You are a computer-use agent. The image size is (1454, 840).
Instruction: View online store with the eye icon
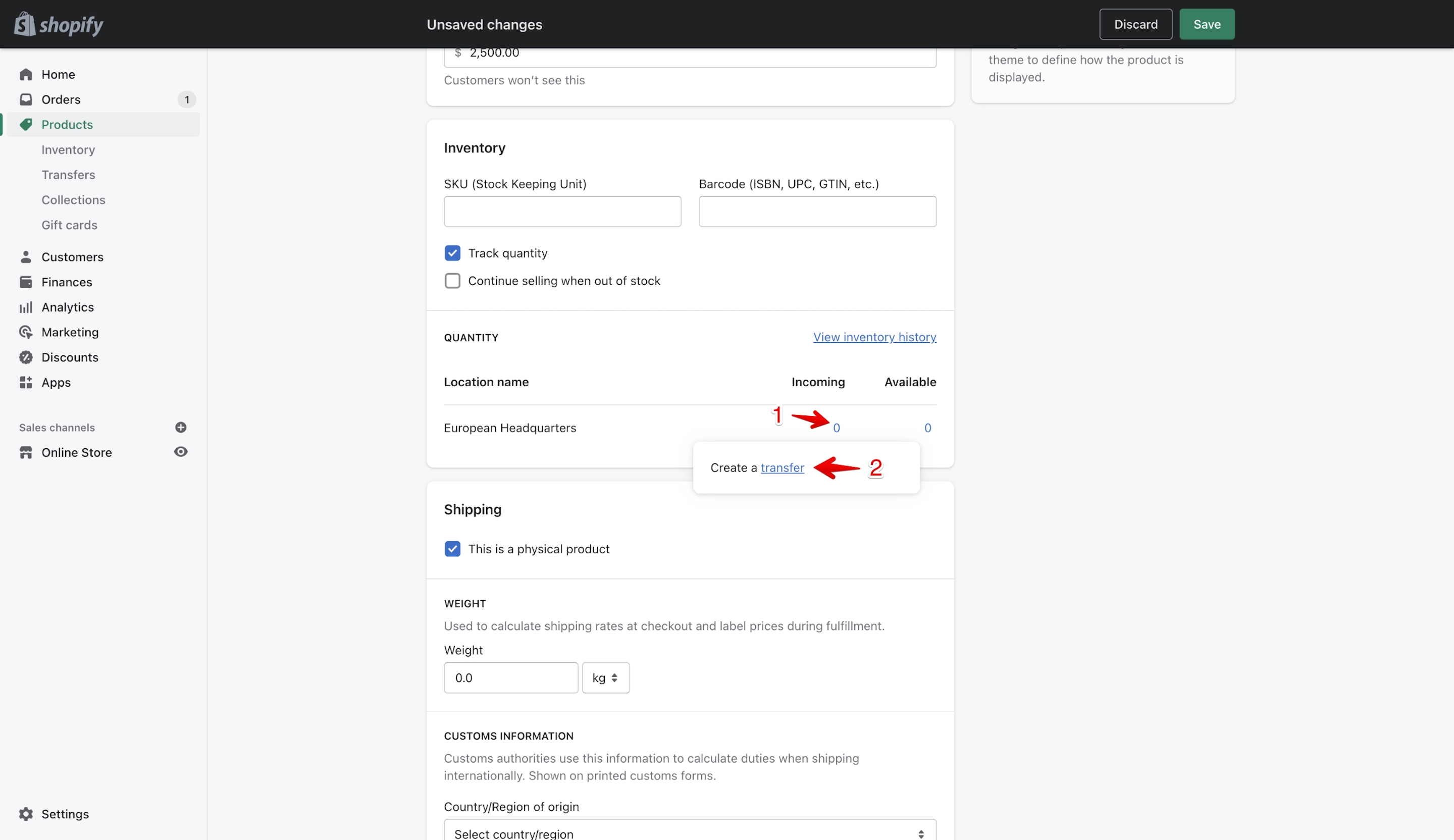[x=181, y=452]
